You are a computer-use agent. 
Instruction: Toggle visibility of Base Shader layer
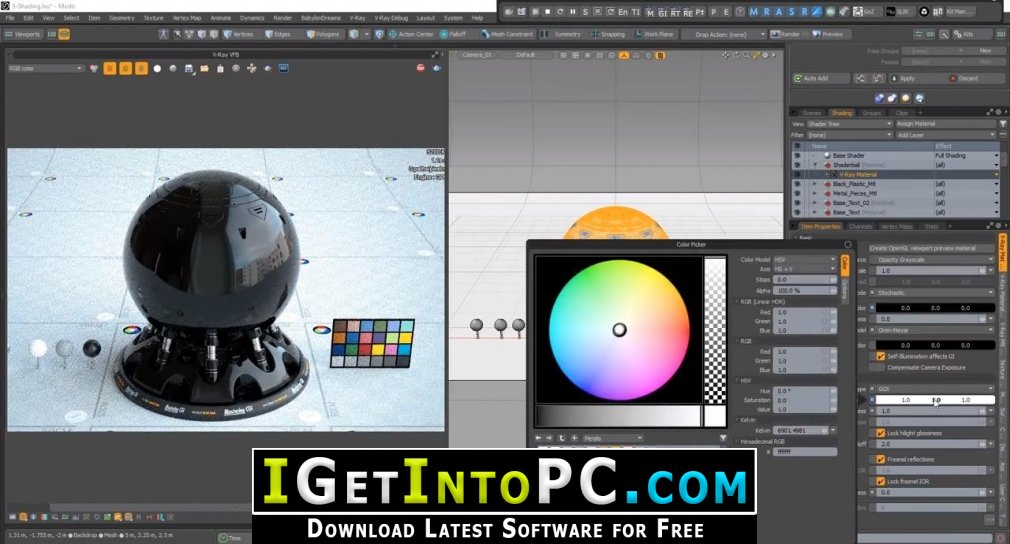pyautogui.click(x=797, y=156)
